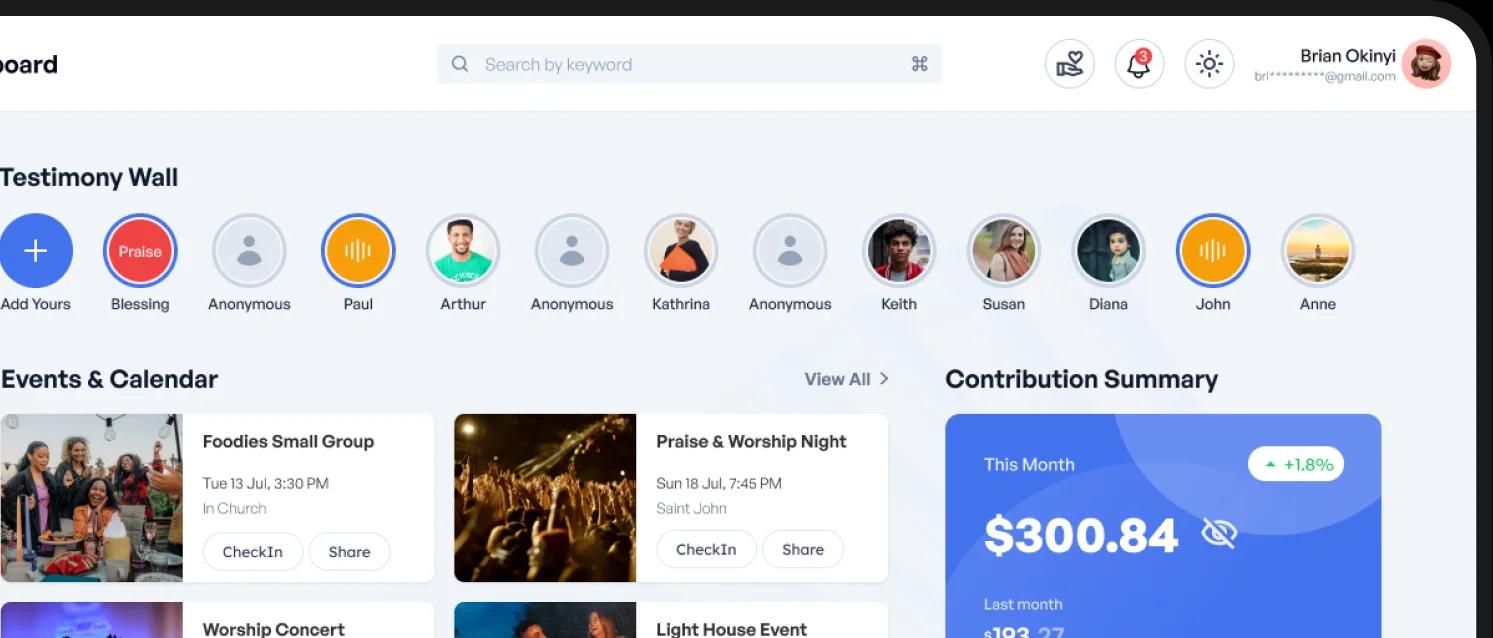
Task: Share the Praise & Worship Night event
Action: click(803, 549)
